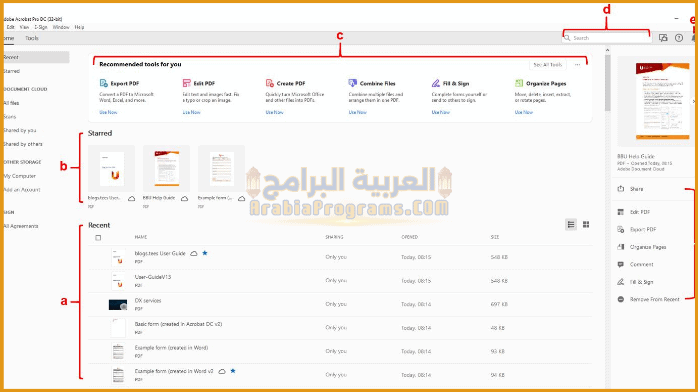Click Add an Account in sidebar
The image size is (698, 392).
[x=22, y=190]
